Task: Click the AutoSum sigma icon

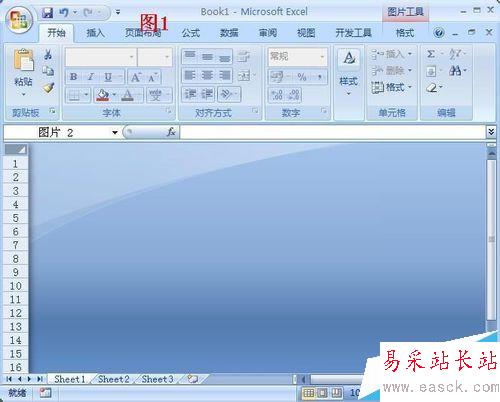Action: (431, 54)
